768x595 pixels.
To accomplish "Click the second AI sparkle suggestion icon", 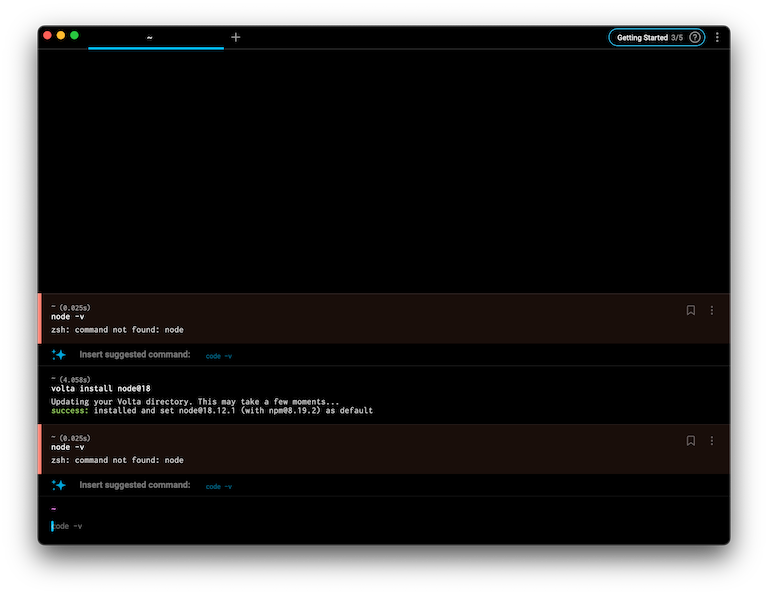I will pos(59,485).
